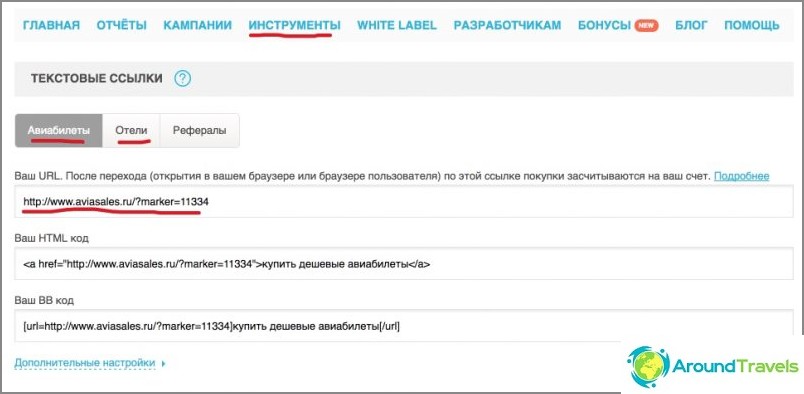Screen dimensions: 804x394
Task: Switch to the Рефералы tab
Action: pyautogui.click(x=199, y=130)
